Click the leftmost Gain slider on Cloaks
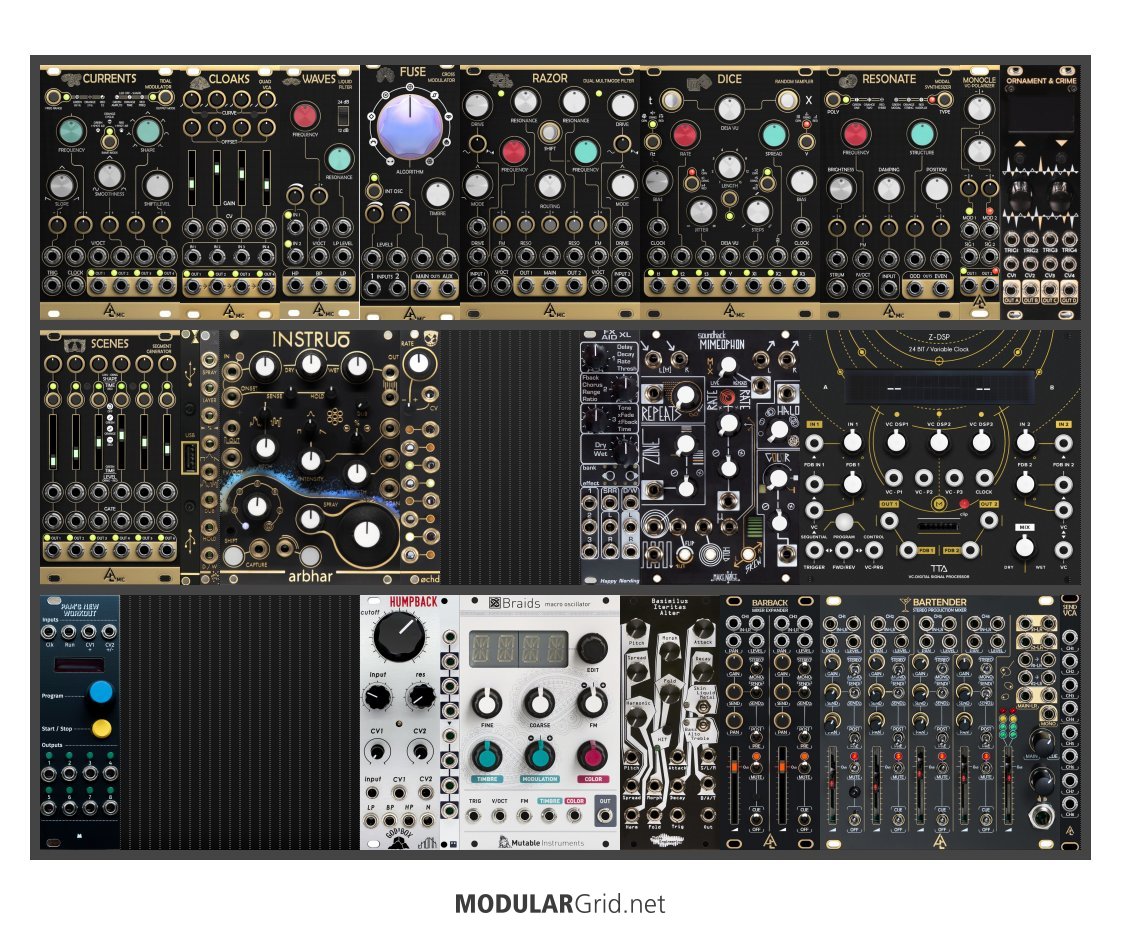This screenshot has width=1121, height=925. (192, 178)
